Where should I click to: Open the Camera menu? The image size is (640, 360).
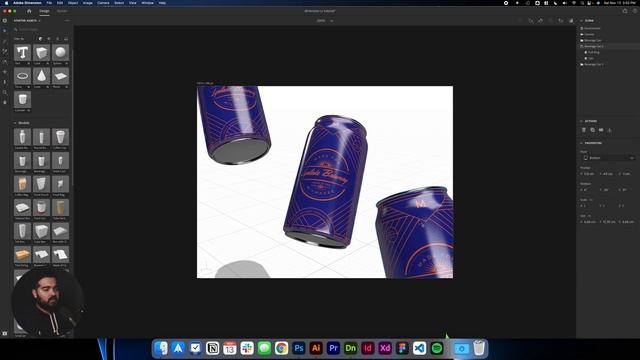click(x=103, y=3)
